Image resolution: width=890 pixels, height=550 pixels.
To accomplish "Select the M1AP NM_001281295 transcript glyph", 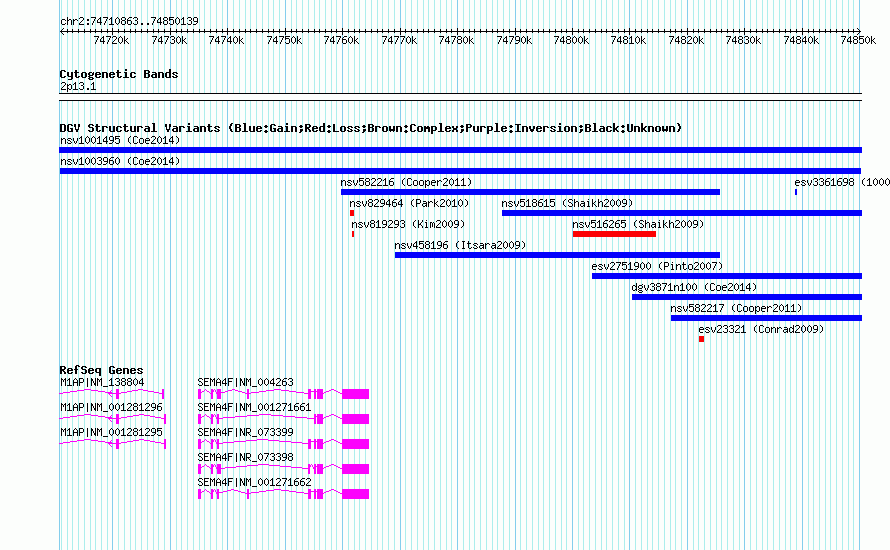I will pyautogui.click(x=112, y=443).
